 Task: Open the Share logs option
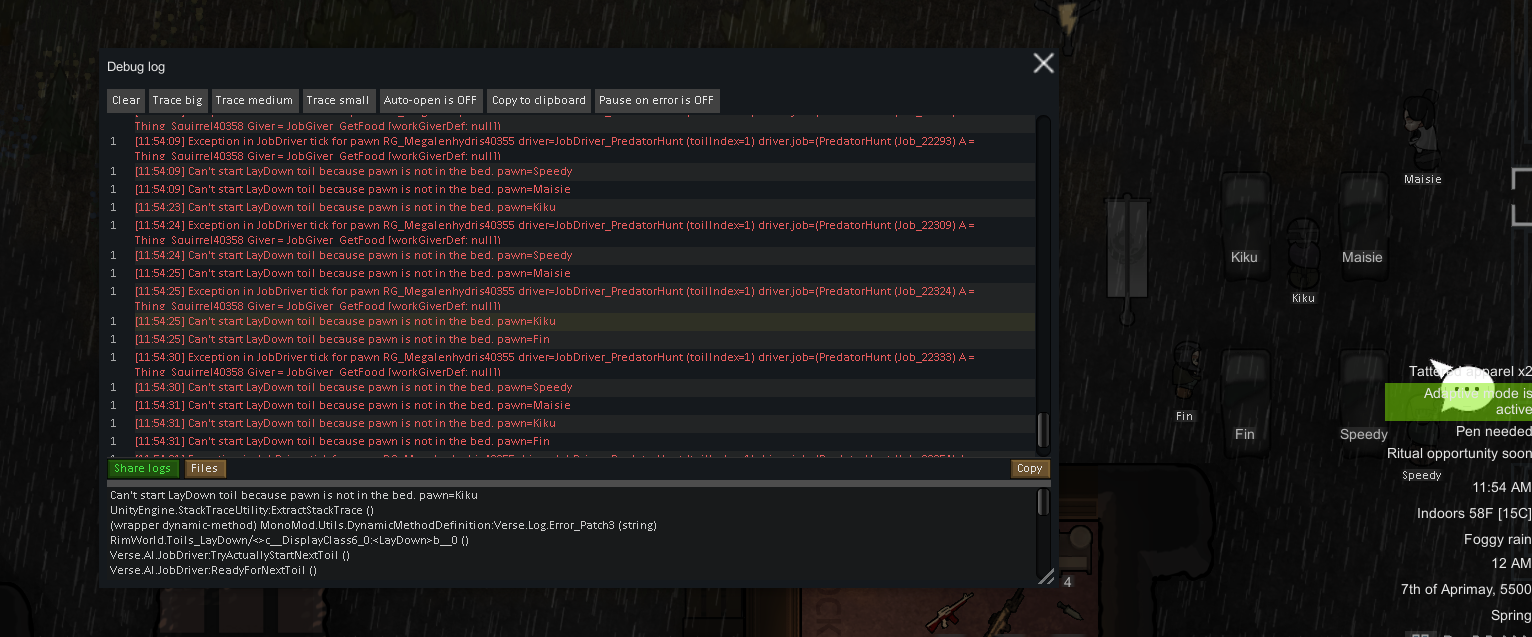[143, 468]
